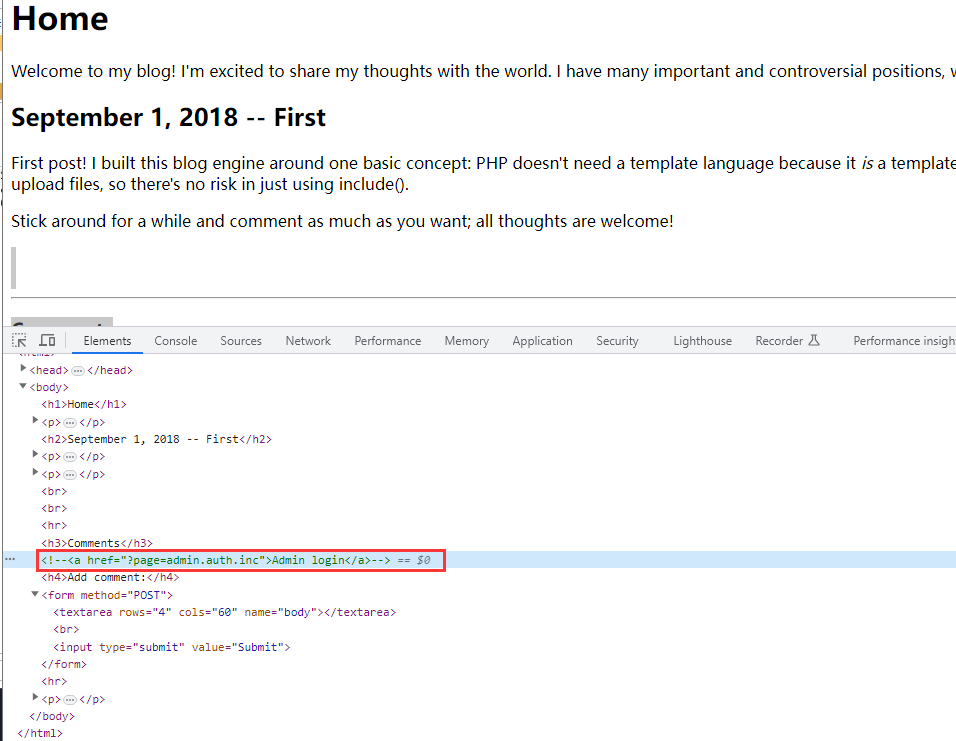The image size is (956, 741).
Task: Select the br node inside the form
Action: tap(66, 629)
